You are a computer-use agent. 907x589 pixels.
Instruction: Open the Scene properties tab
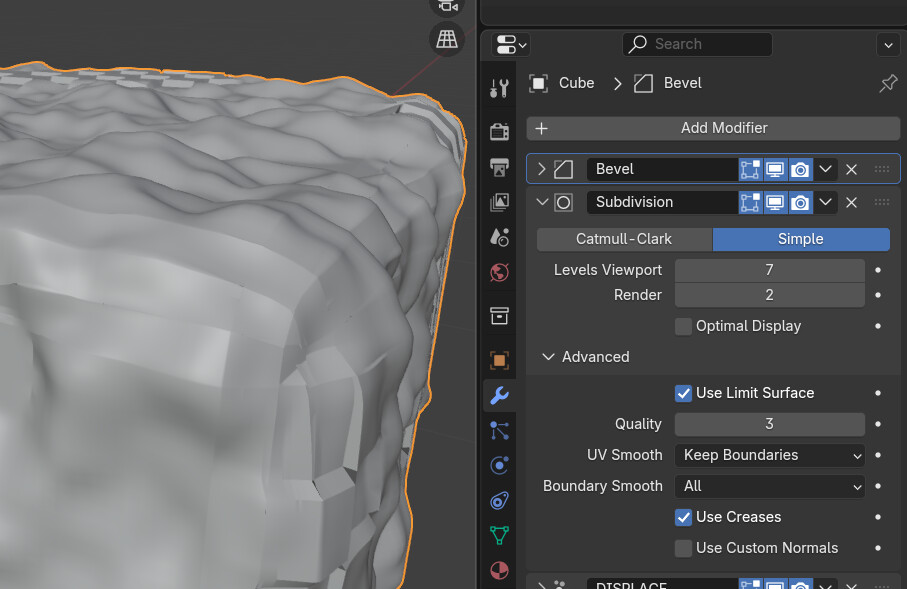(x=499, y=237)
